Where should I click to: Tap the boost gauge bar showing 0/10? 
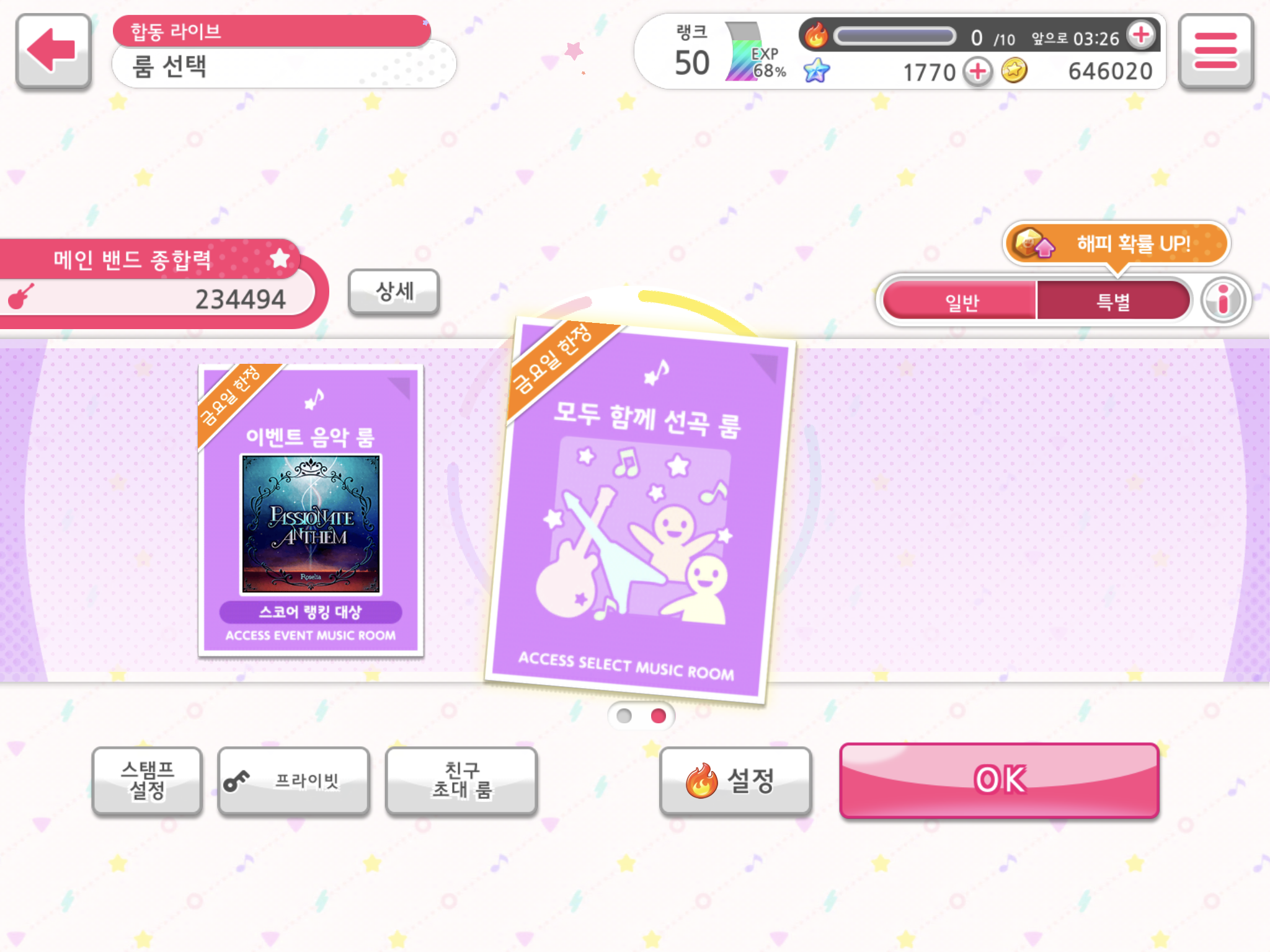point(894,36)
